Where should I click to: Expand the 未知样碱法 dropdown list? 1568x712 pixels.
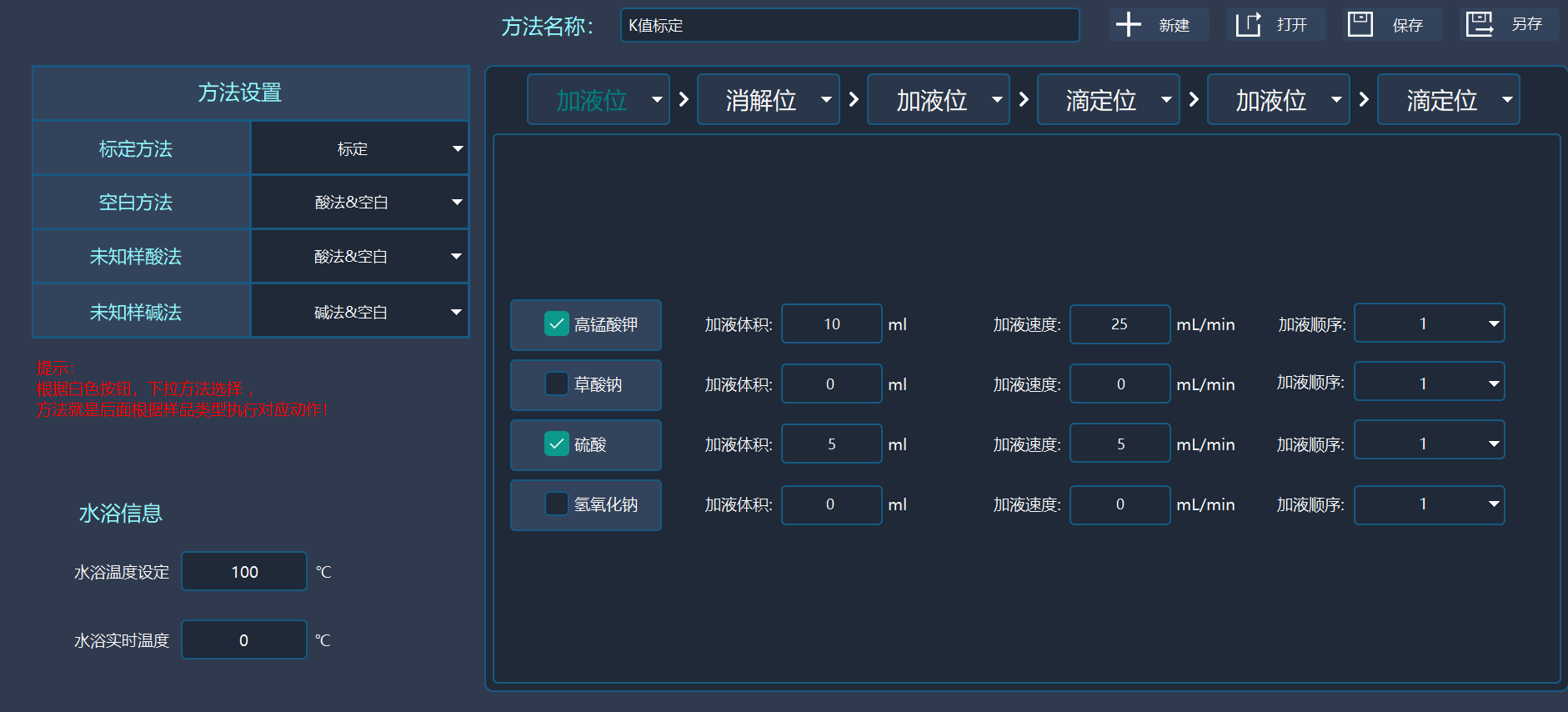[x=359, y=312]
